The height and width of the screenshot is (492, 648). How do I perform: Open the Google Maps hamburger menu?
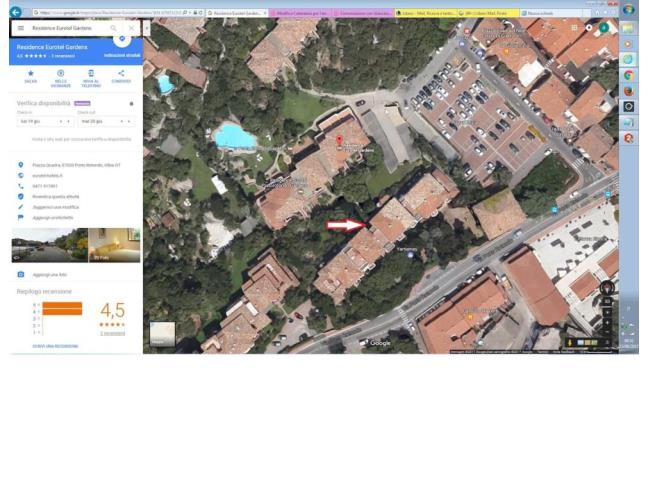click(21, 28)
